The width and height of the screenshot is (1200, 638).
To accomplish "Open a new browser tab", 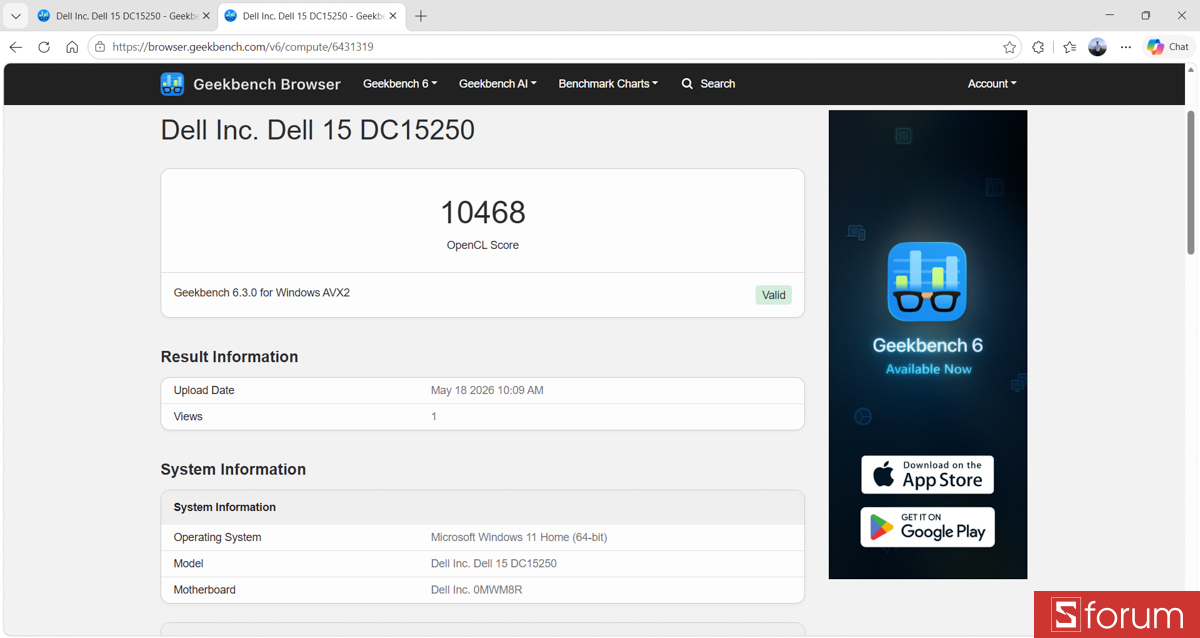I will coord(421,16).
